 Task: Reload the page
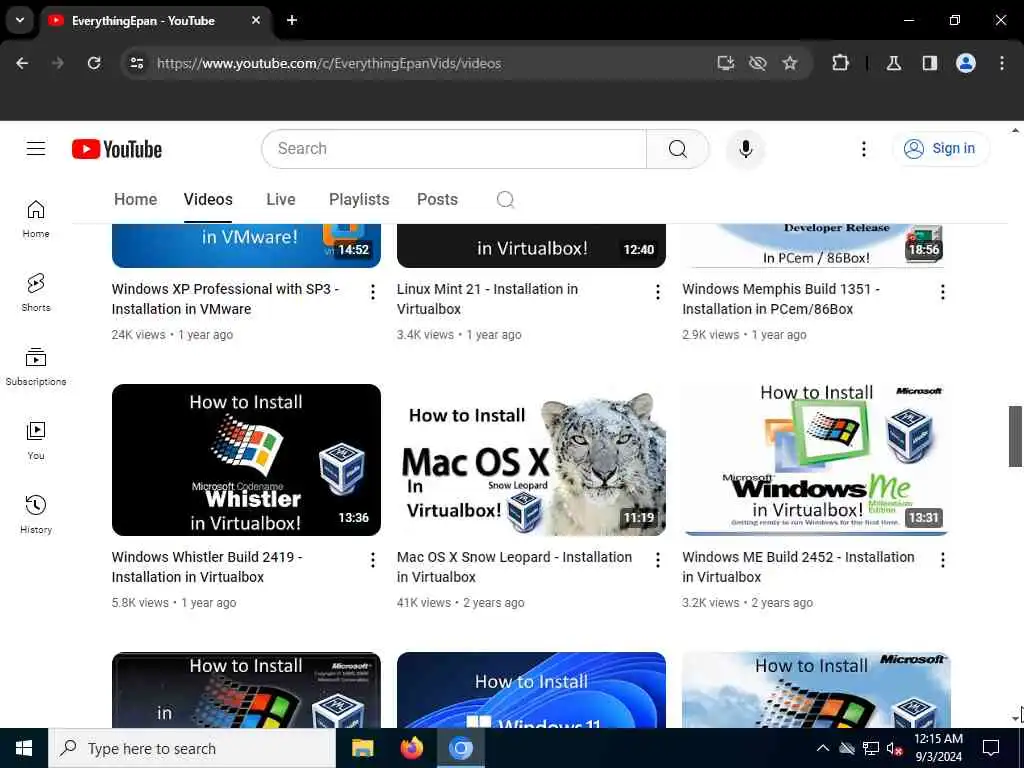coord(94,63)
